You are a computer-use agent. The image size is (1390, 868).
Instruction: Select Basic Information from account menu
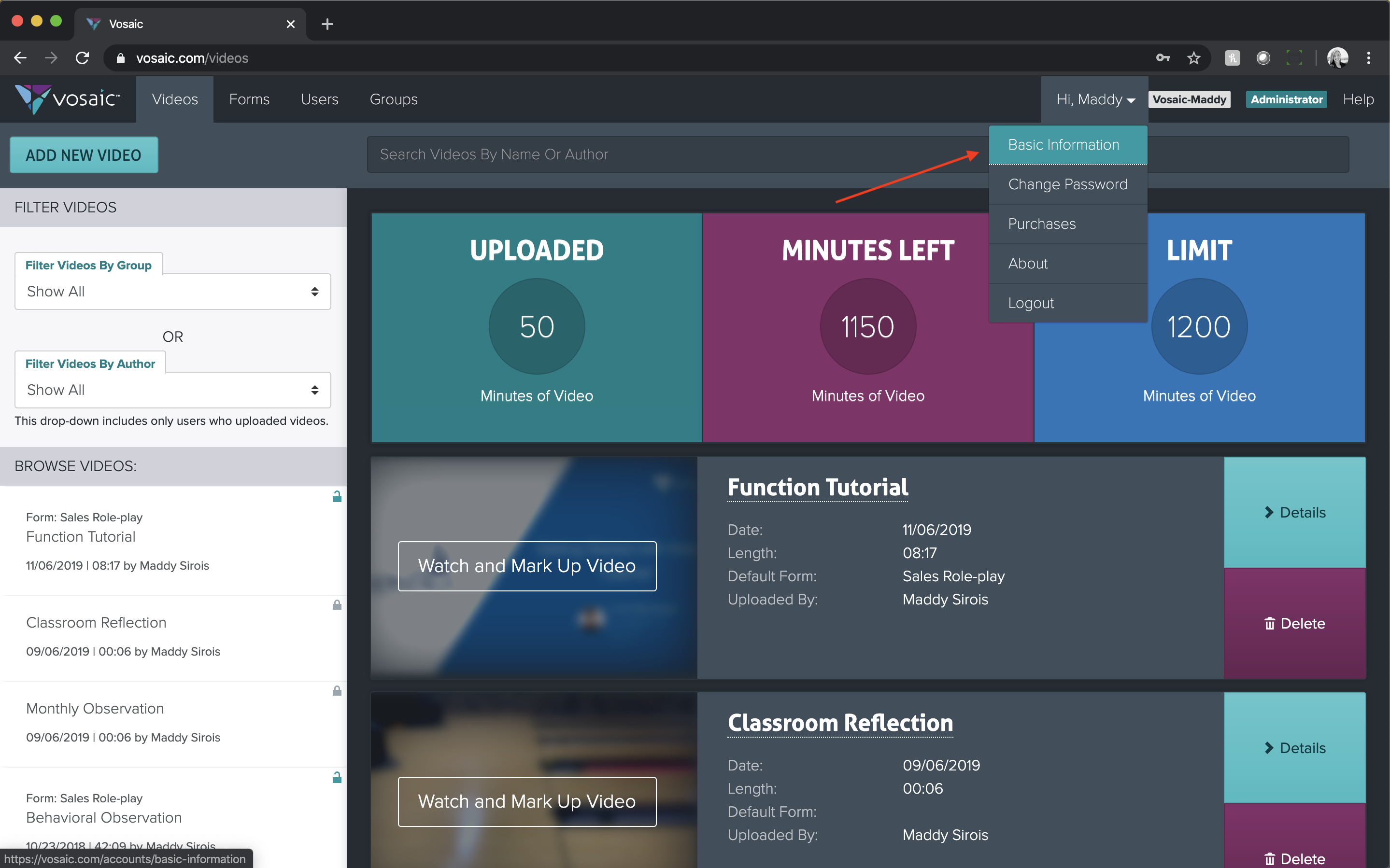click(x=1068, y=145)
